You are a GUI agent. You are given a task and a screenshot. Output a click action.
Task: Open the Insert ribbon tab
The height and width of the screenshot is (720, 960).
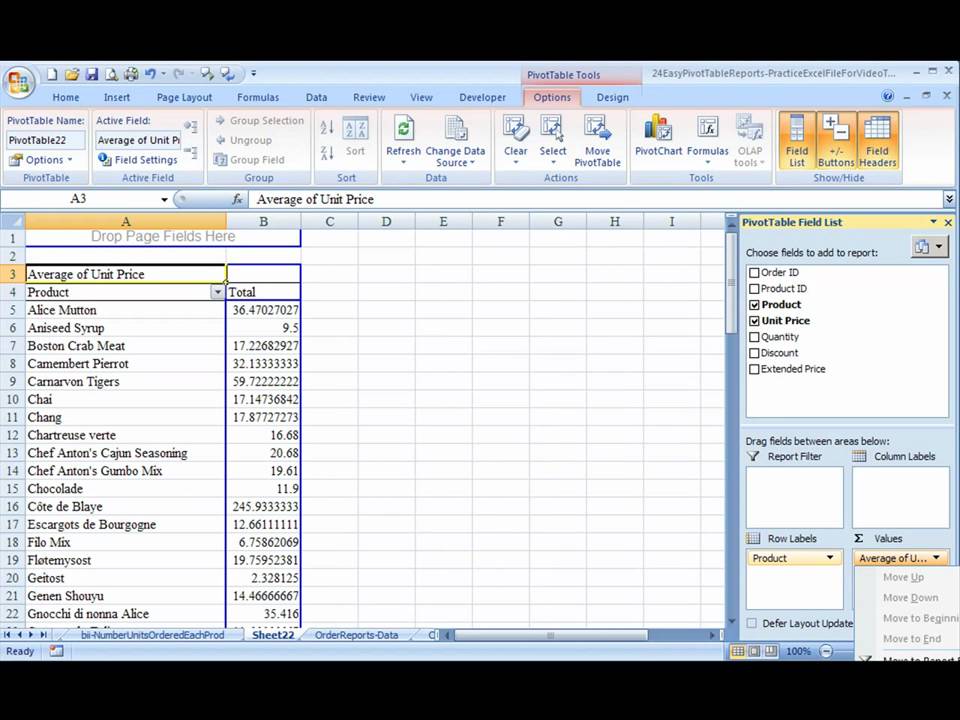(x=116, y=97)
